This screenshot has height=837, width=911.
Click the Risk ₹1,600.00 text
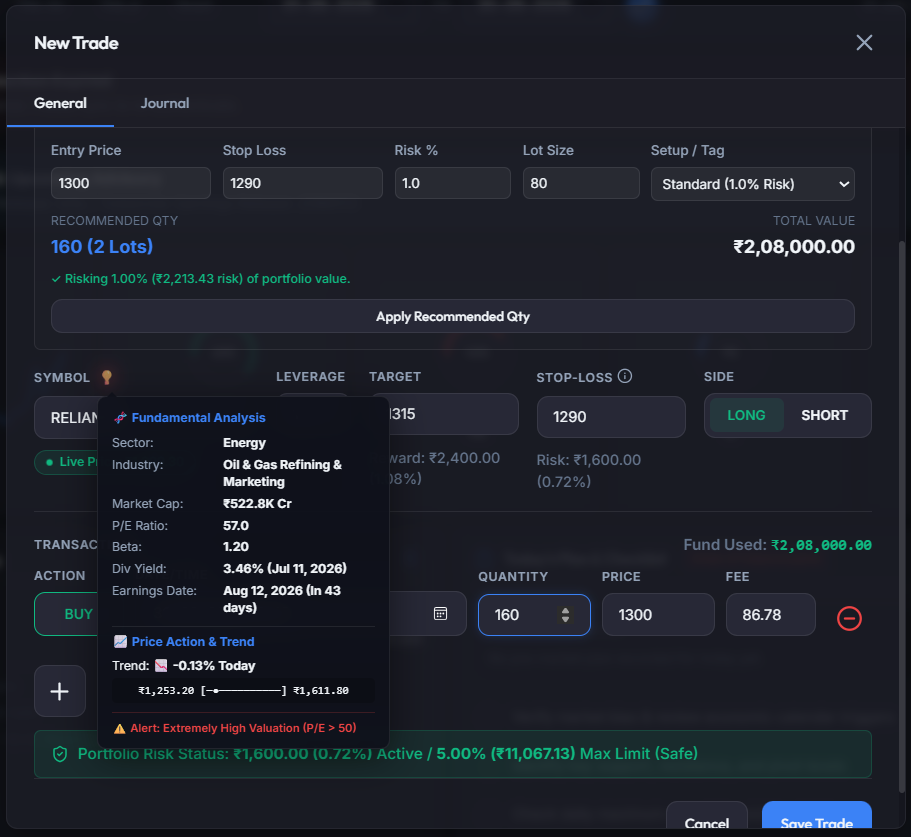pos(589,470)
